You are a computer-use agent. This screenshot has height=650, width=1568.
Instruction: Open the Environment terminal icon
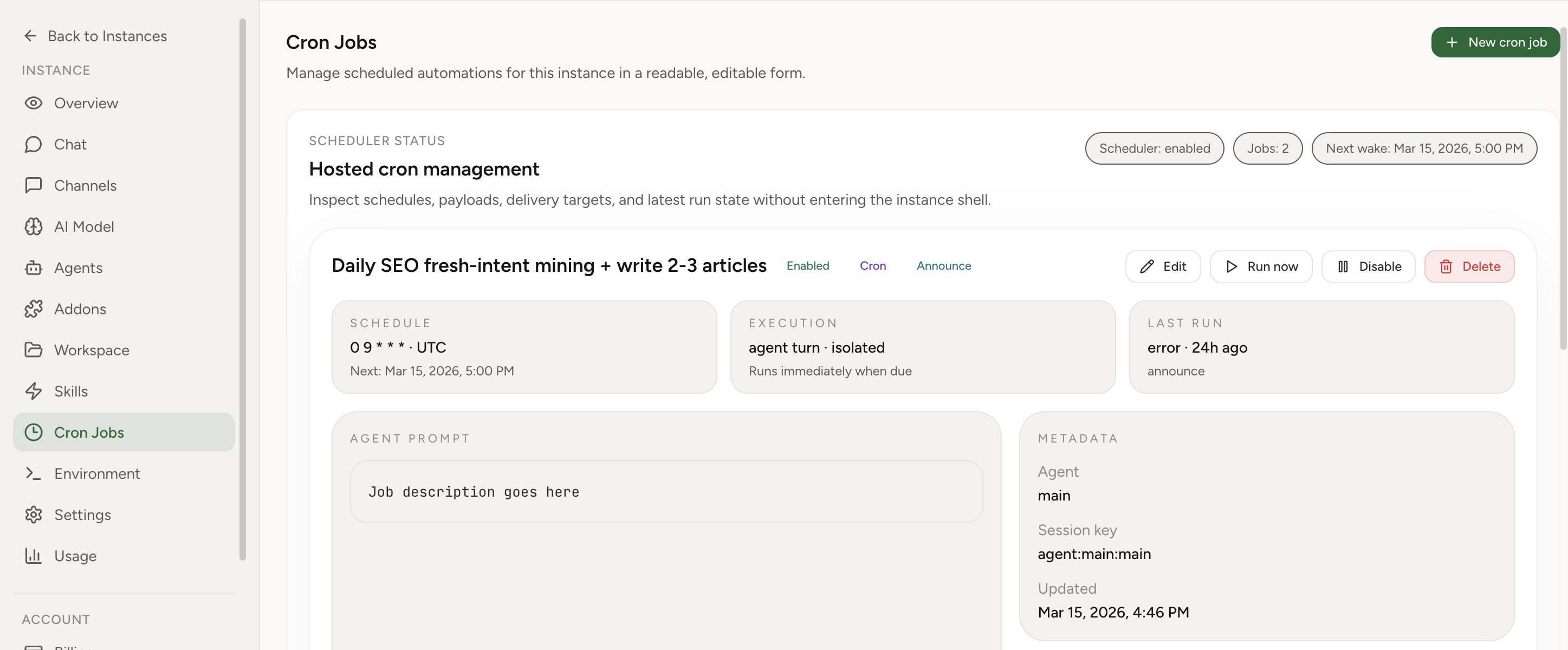pos(34,473)
